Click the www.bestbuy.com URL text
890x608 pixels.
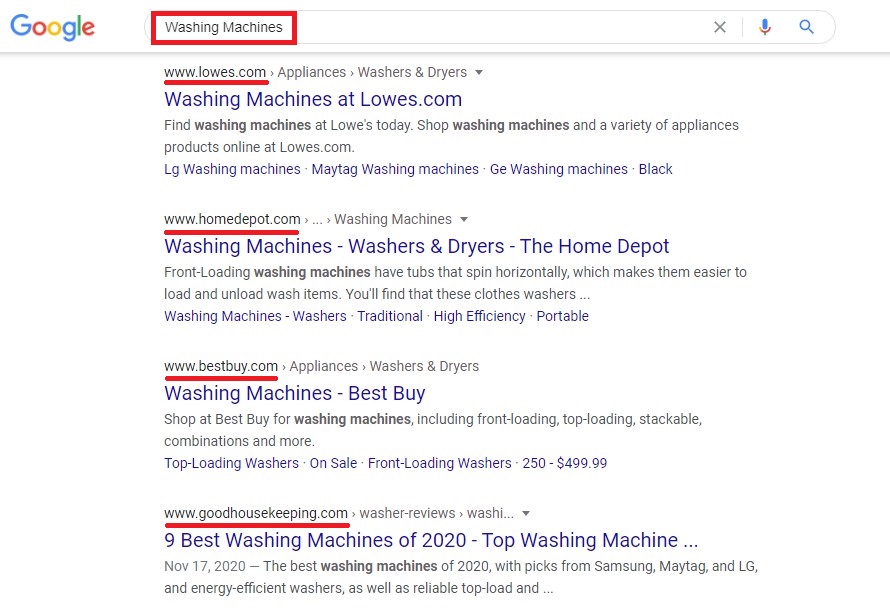(x=221, y=366)
